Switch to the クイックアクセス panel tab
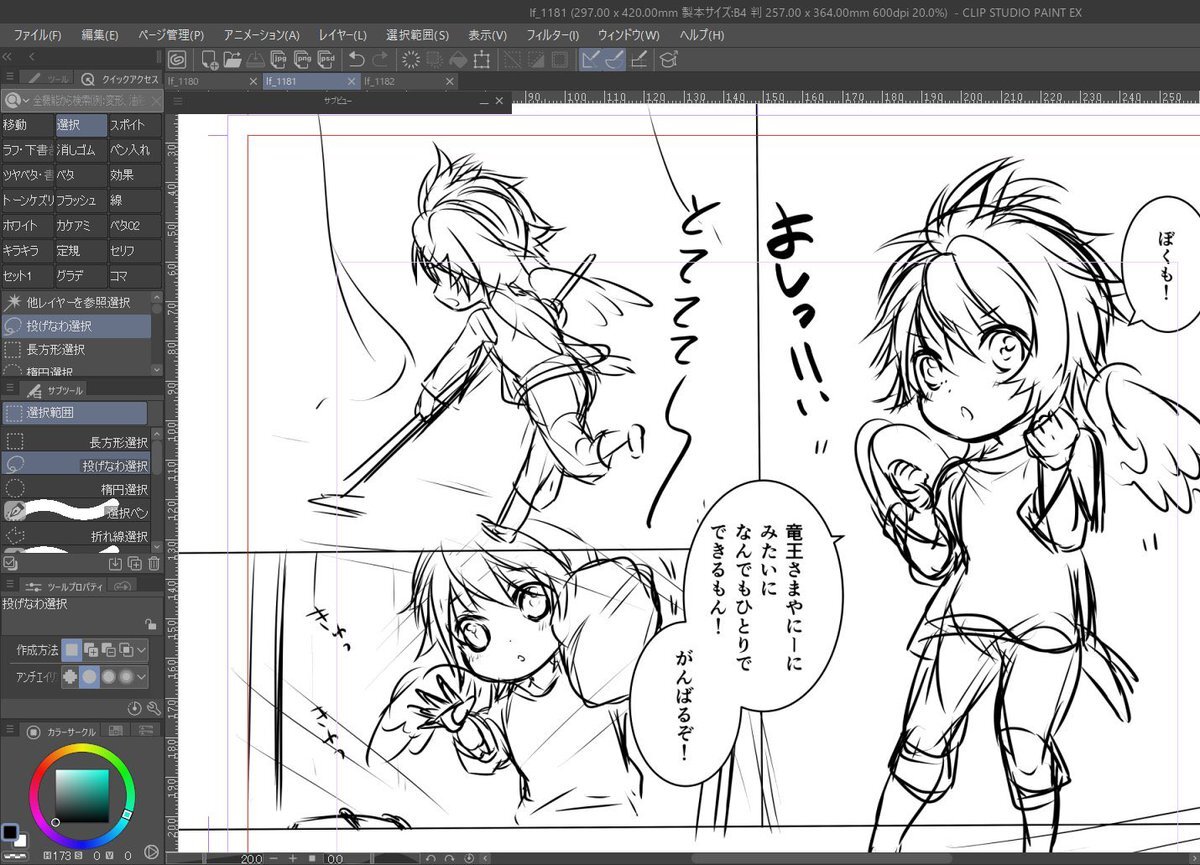1200x865 pixels. pyautogui.click(x=120, y=78)
